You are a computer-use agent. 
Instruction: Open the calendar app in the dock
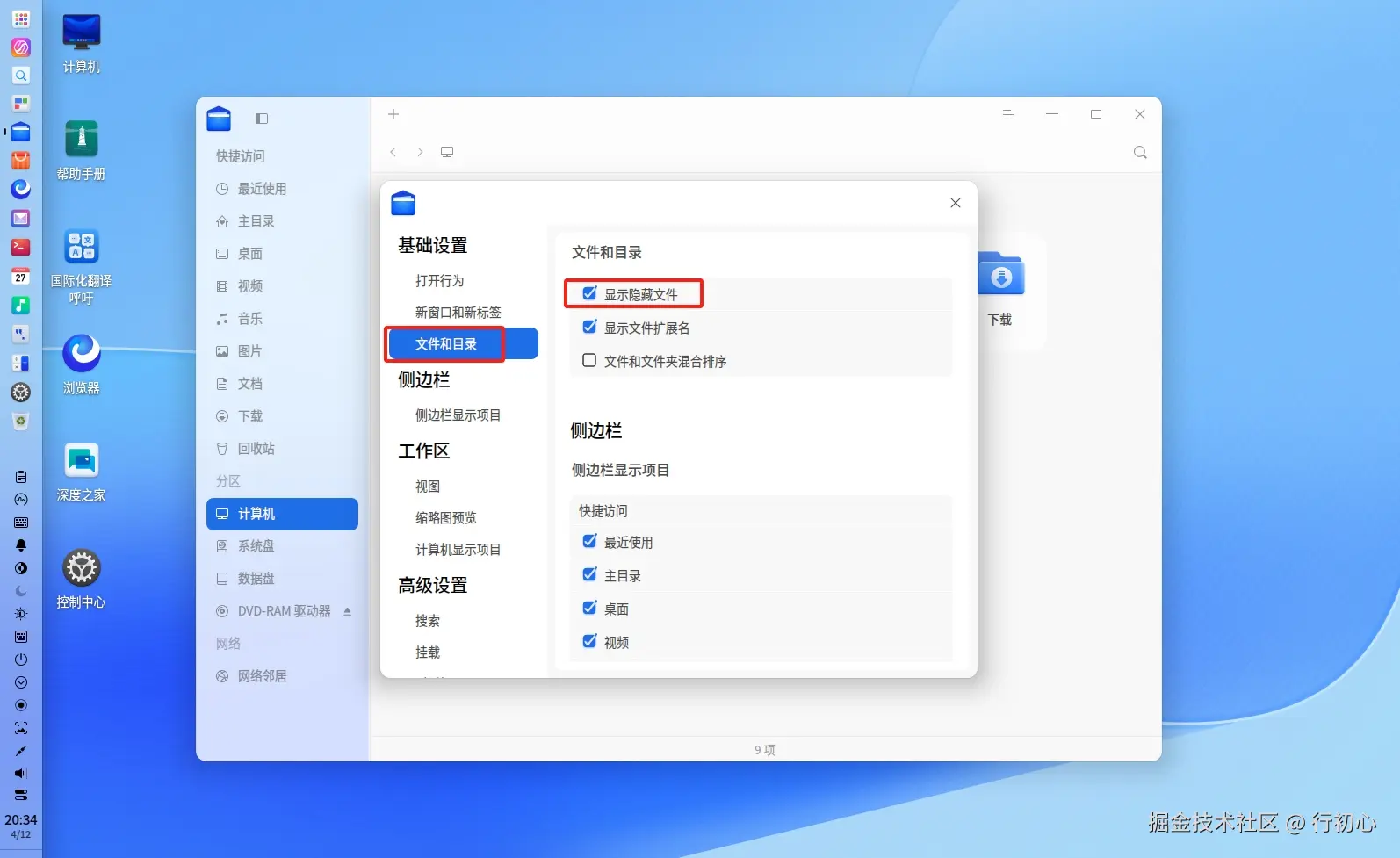(x=21, y=276)
